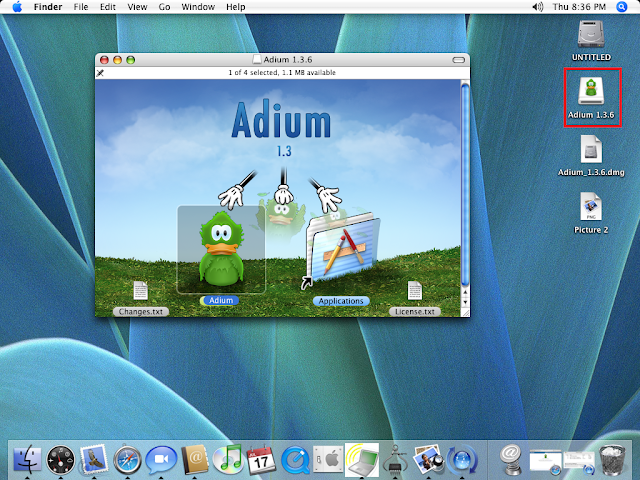The width and height of the screenshot is (640, 480).
Task: Select the Adium 1.3.6 mounted volume icon
Action: coord(591,91)
